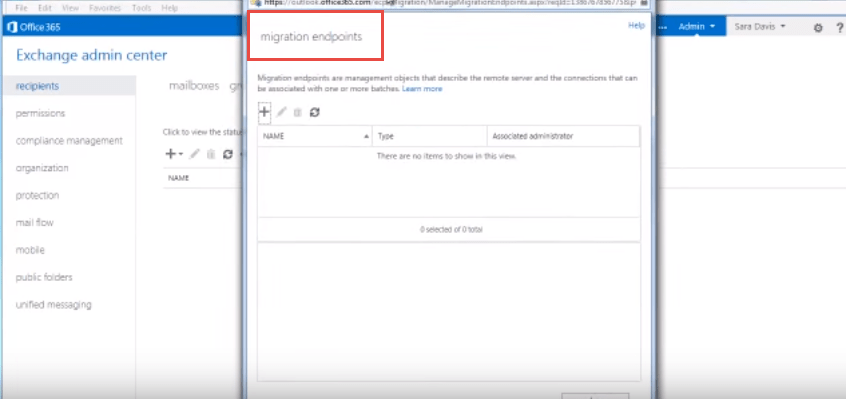
Task: Refresh the migration endpoints list
Action: point(315,112)
